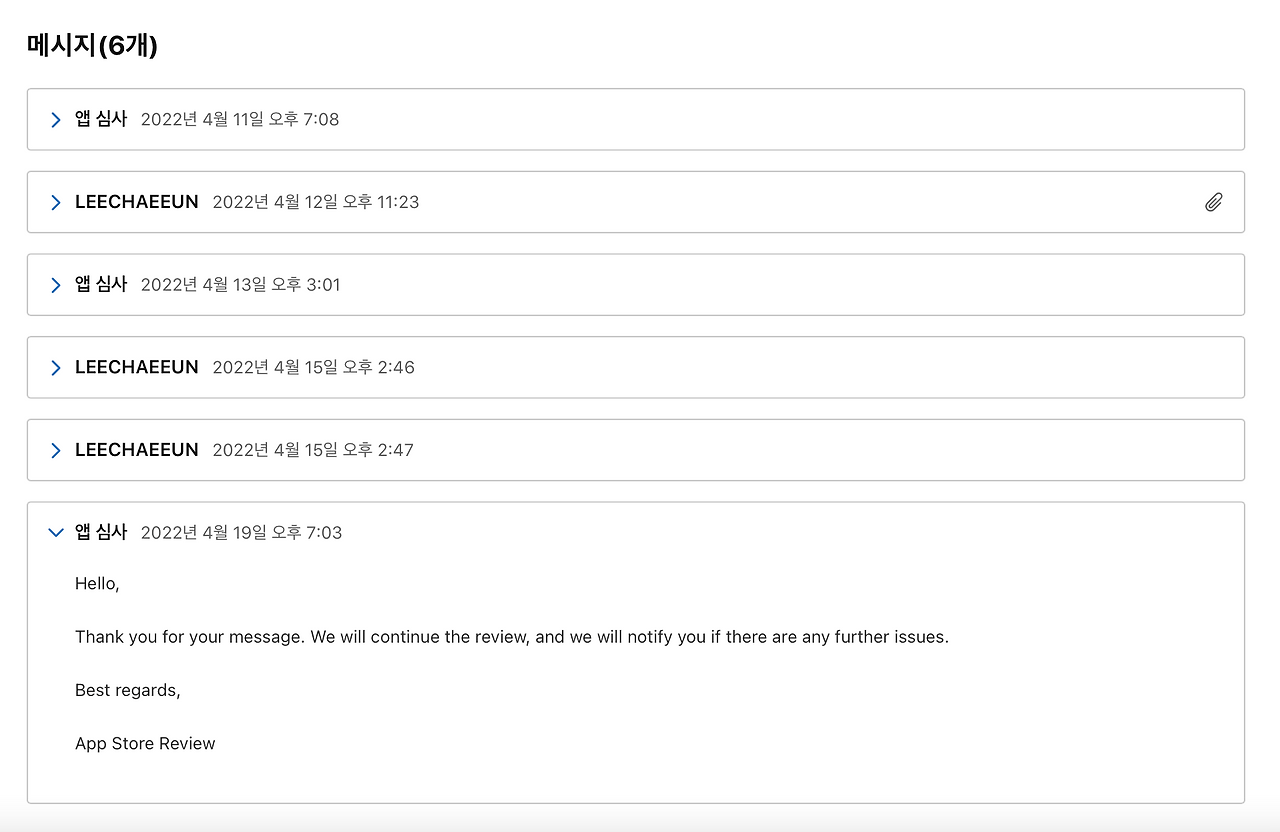Select sender name LEECHAEEUN on 4월 12일 row

pyautogui.click(x=137, y=203)
